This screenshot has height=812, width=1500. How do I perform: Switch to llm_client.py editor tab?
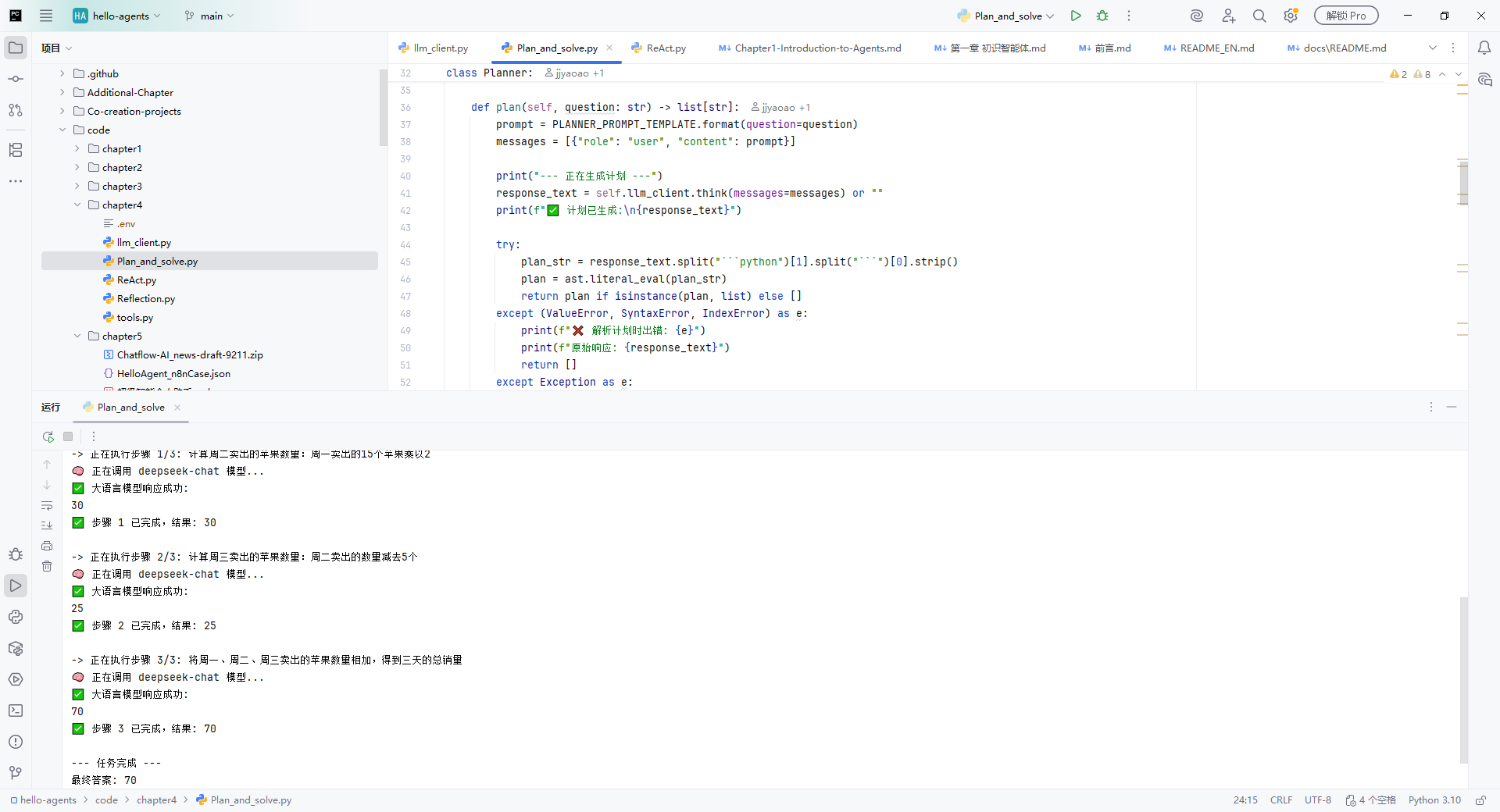pos(434,48)
